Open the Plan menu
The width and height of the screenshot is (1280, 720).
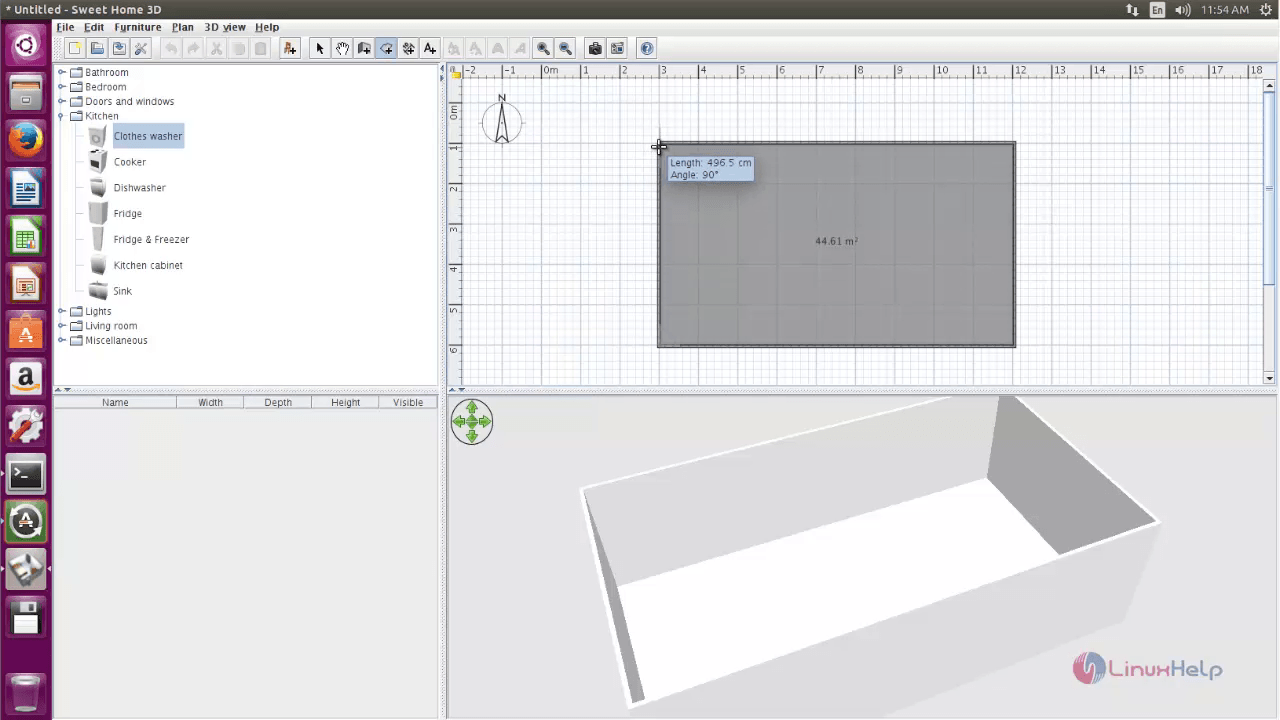(183, 27)
